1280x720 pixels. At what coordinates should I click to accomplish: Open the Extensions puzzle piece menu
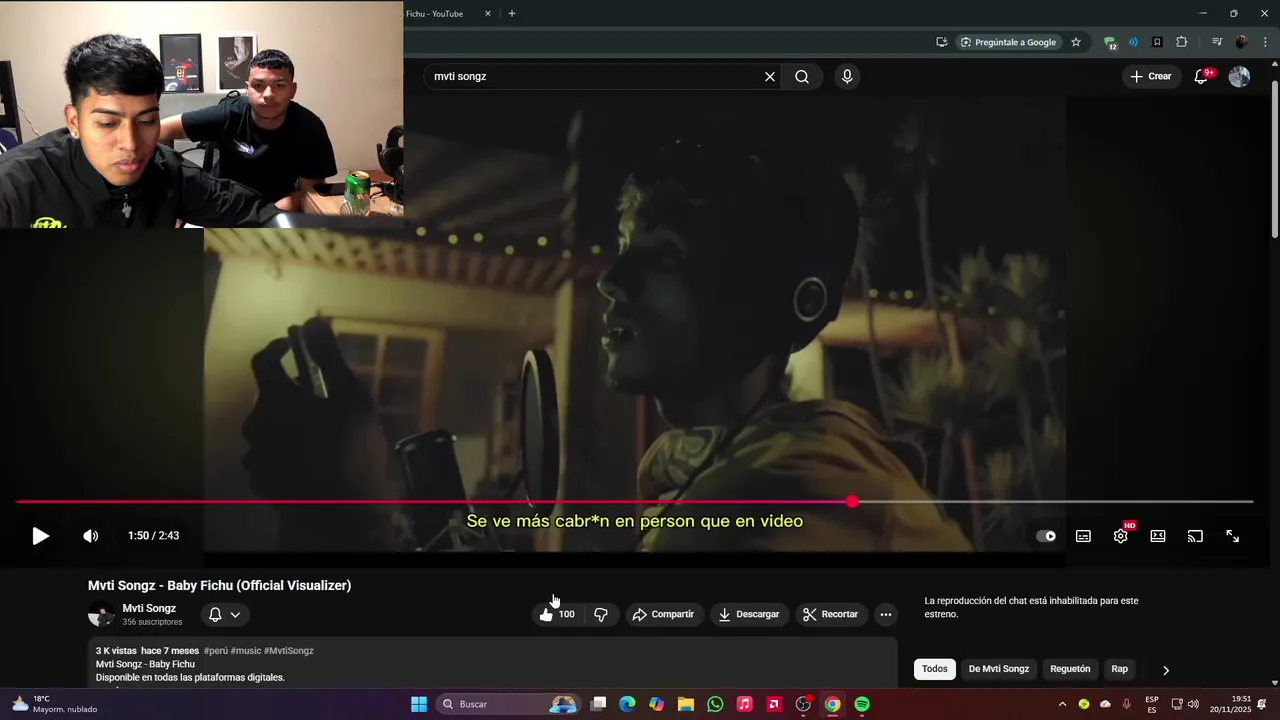coord(1182,42)
